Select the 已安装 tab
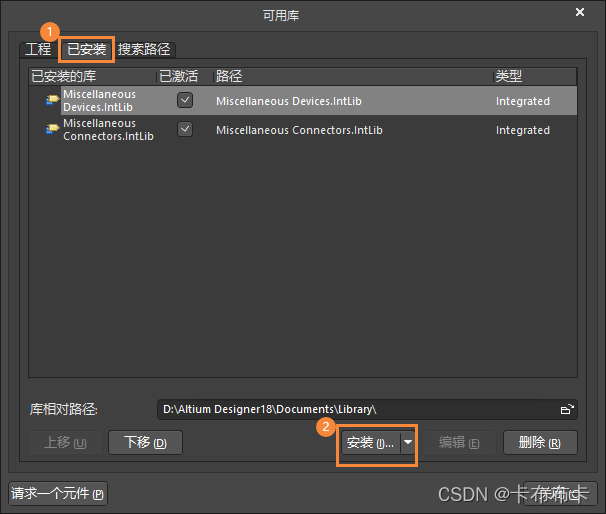 coord(86,49)
